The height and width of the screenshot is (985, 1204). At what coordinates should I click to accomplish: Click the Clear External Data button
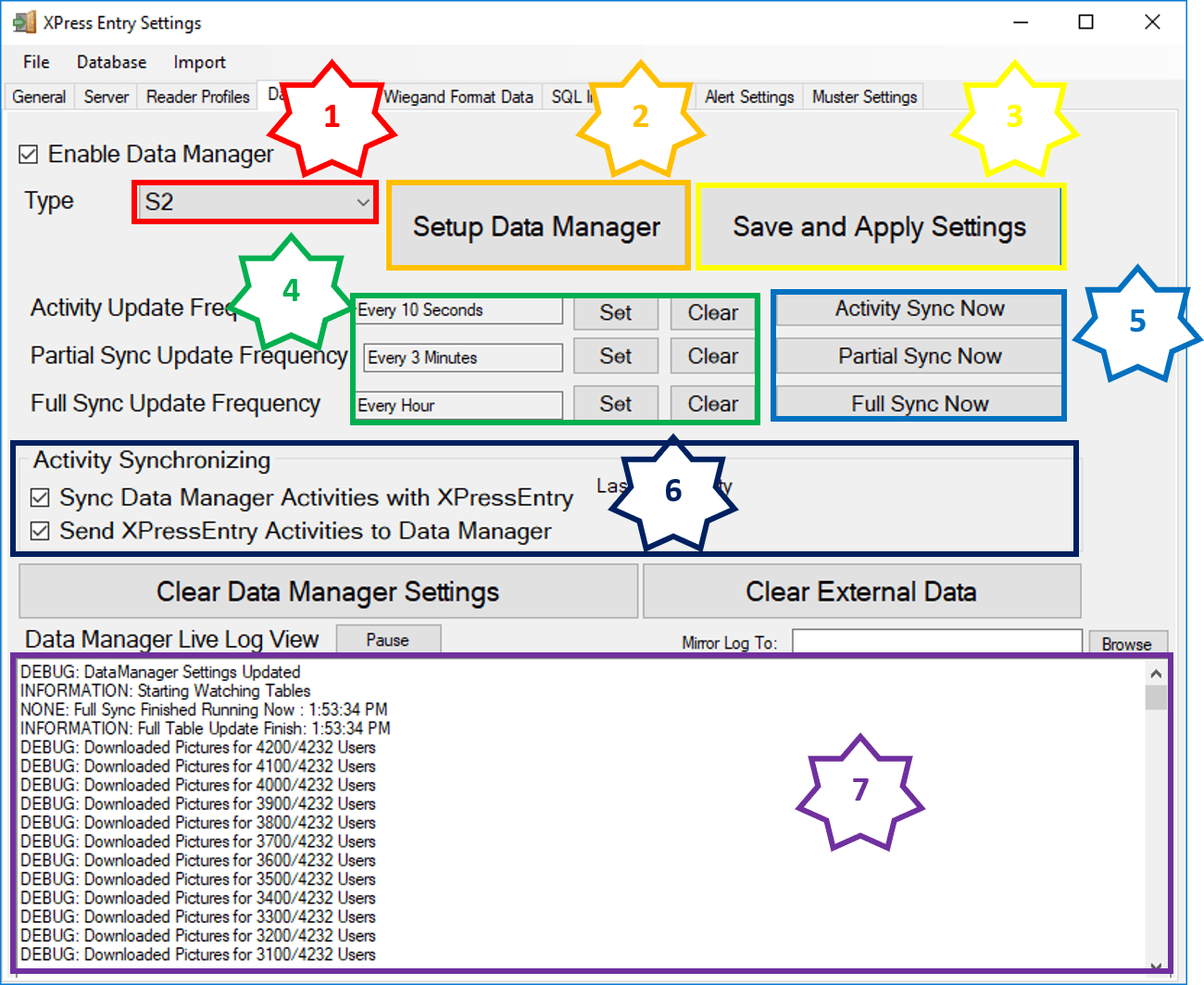pos(861,591)
